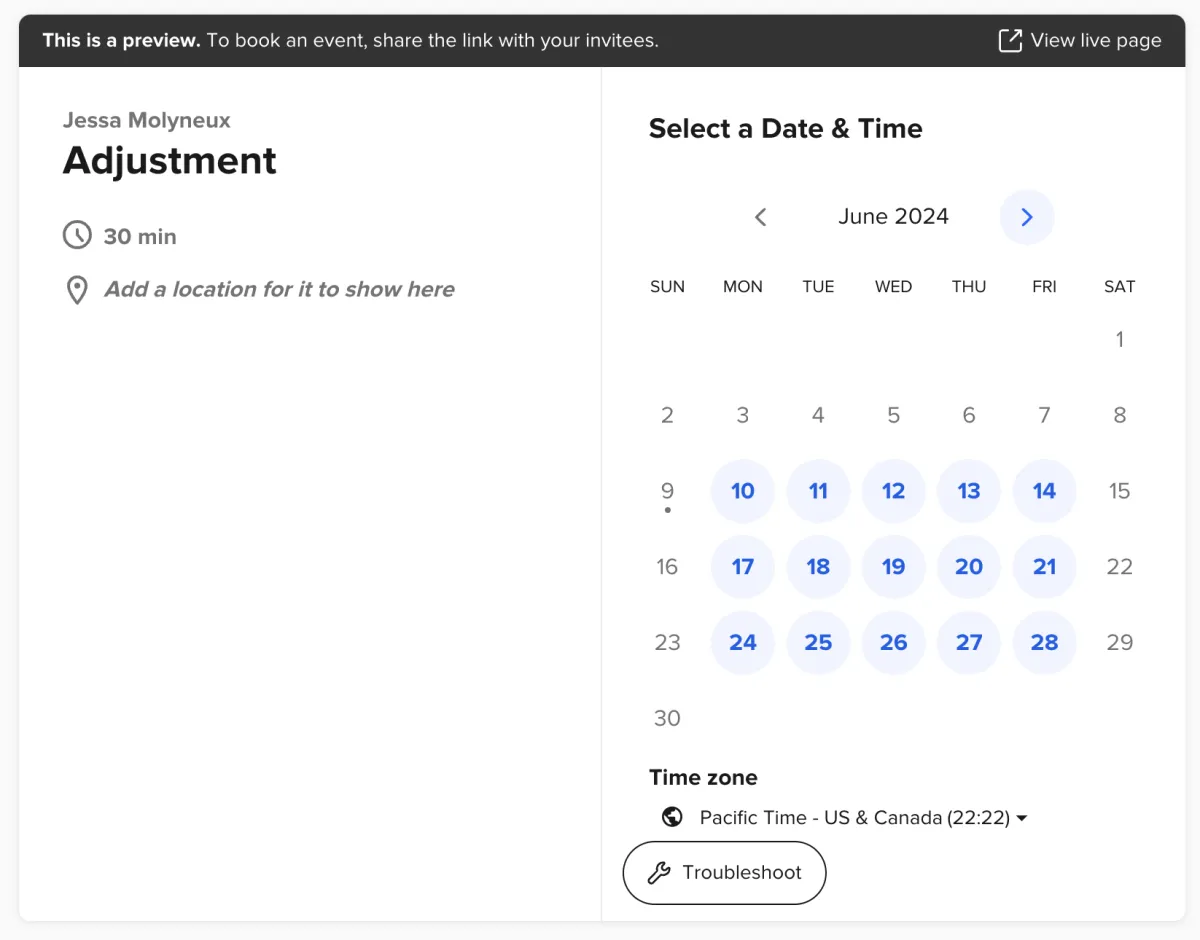
Task: Choose June 13 on the calendar
Action: point(969,491)
